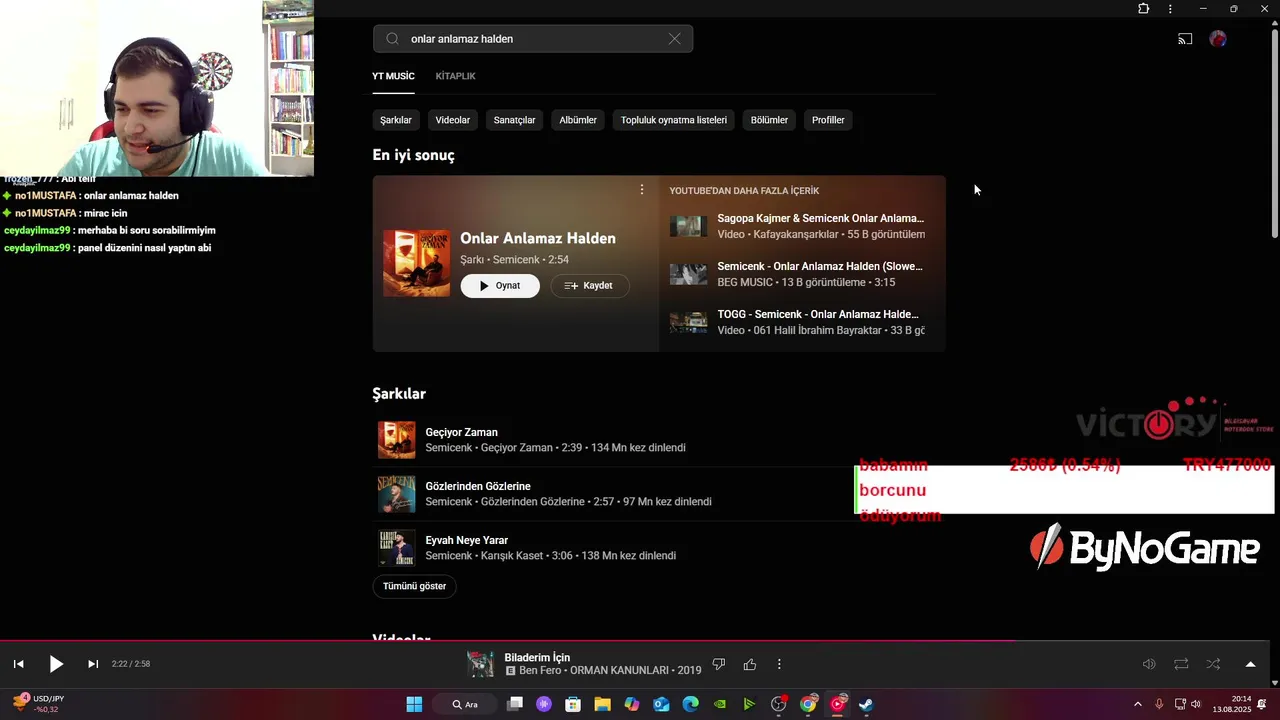Screen dimensions: 1280x720
Task: Open now-playing song three-dot menu
Action: coord(779,664)
